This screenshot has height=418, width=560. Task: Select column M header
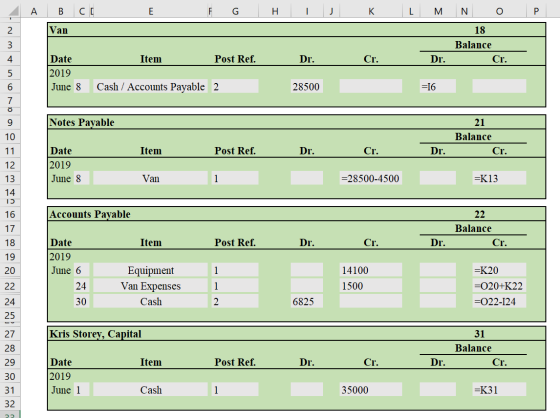click(438, 11)
